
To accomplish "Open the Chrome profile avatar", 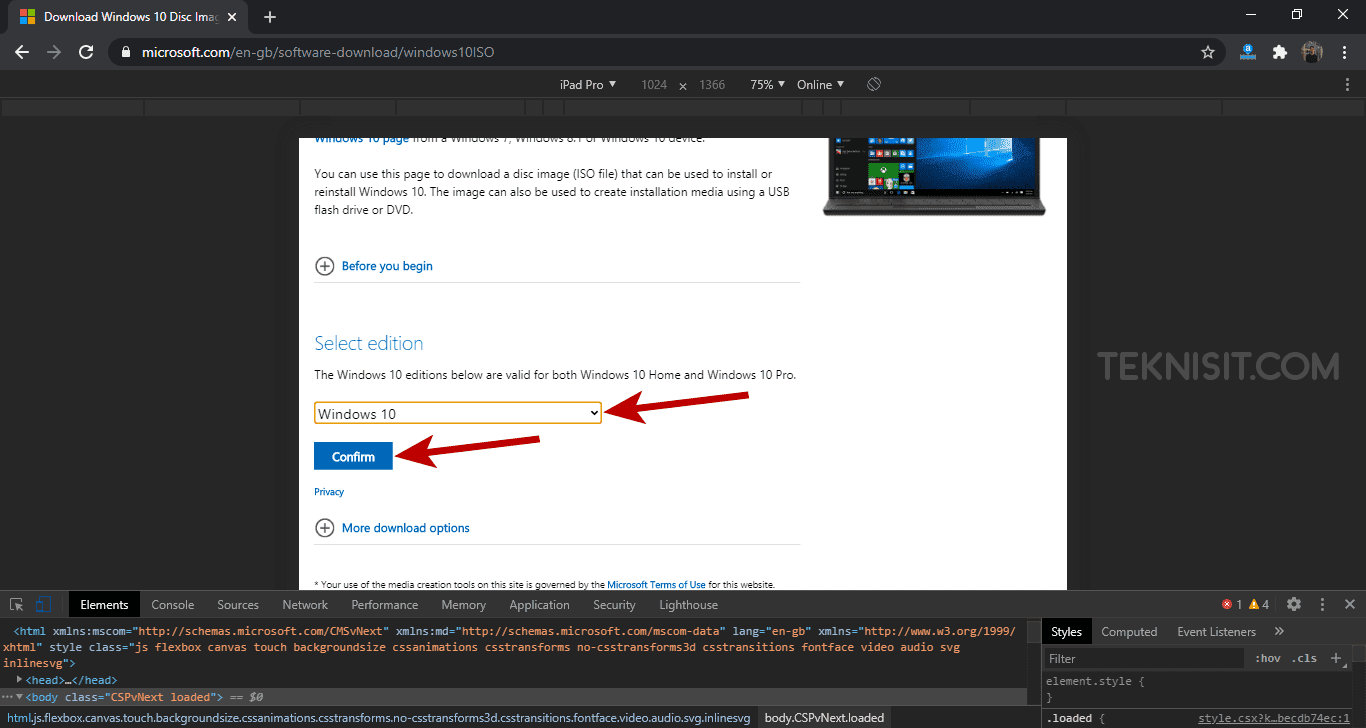I will click(1312, 52).
